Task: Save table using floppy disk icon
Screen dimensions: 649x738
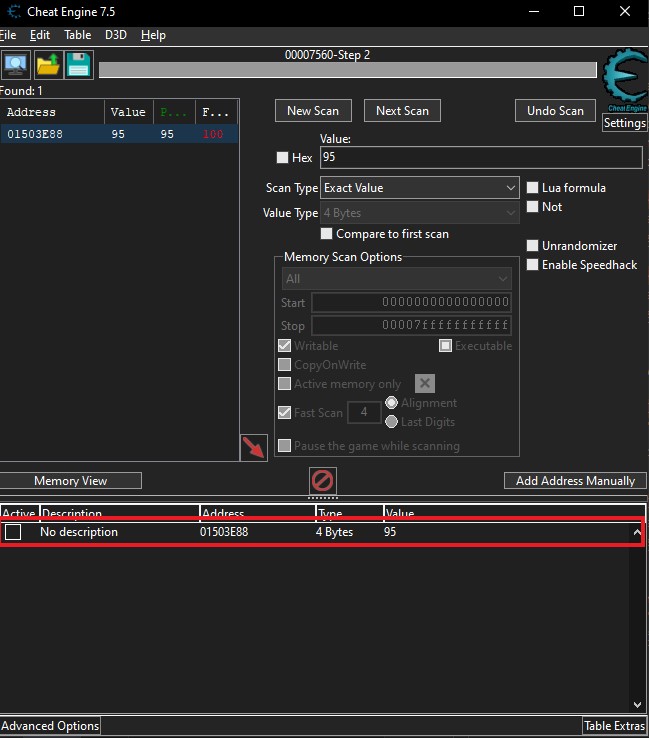Action: tap(79, 65)
